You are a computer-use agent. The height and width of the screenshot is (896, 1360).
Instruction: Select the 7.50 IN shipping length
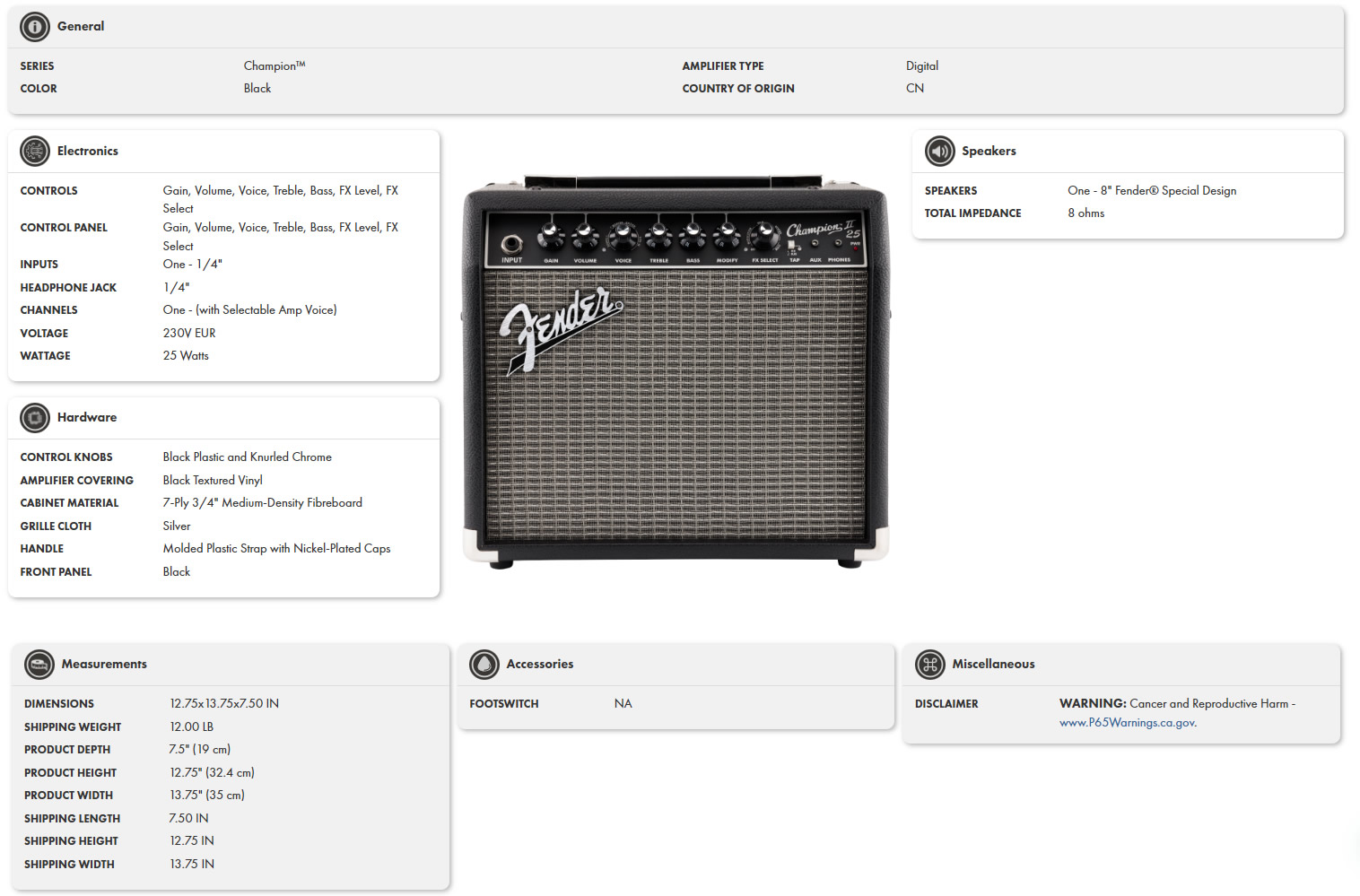(188, 819)
